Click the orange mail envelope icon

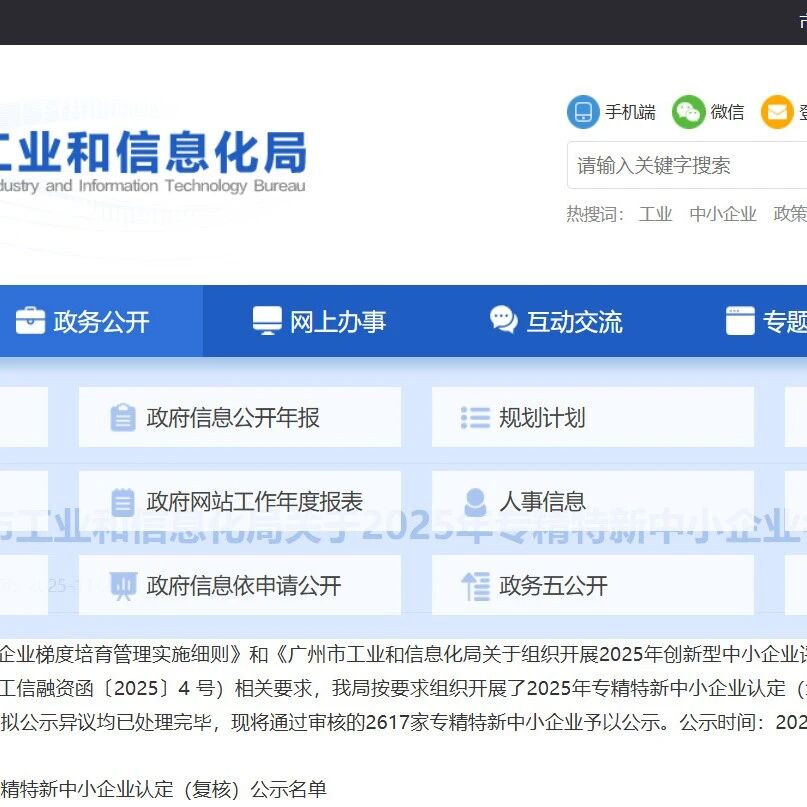click(x=777, y=112)
